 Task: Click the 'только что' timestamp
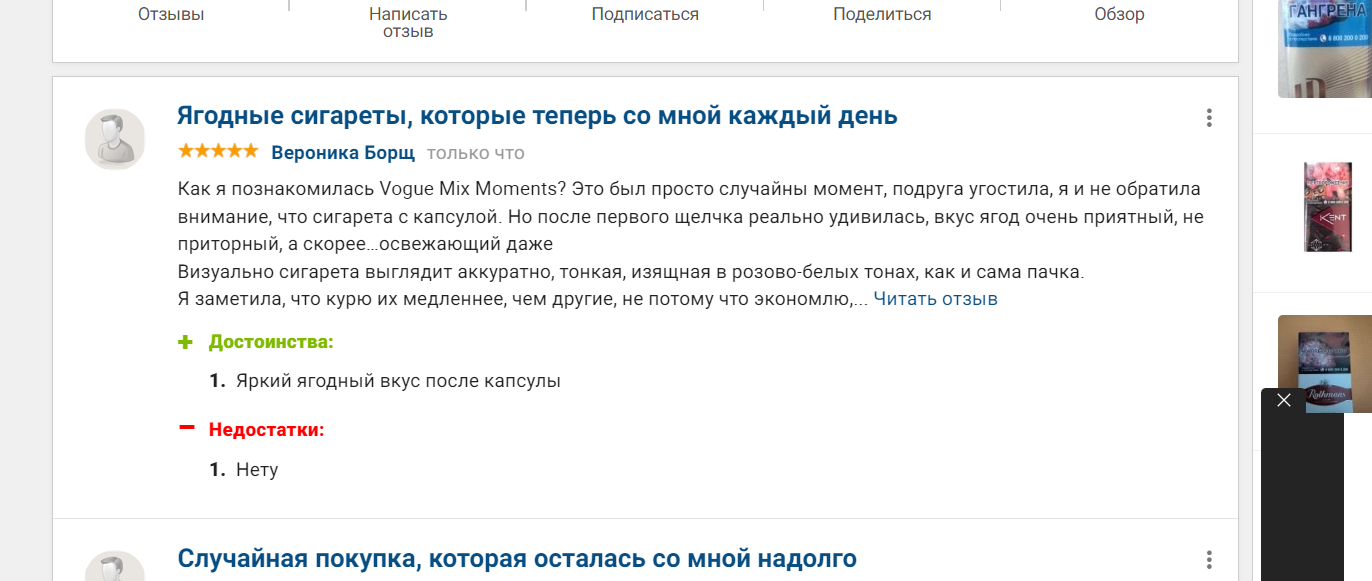click(x=475, y=153)
